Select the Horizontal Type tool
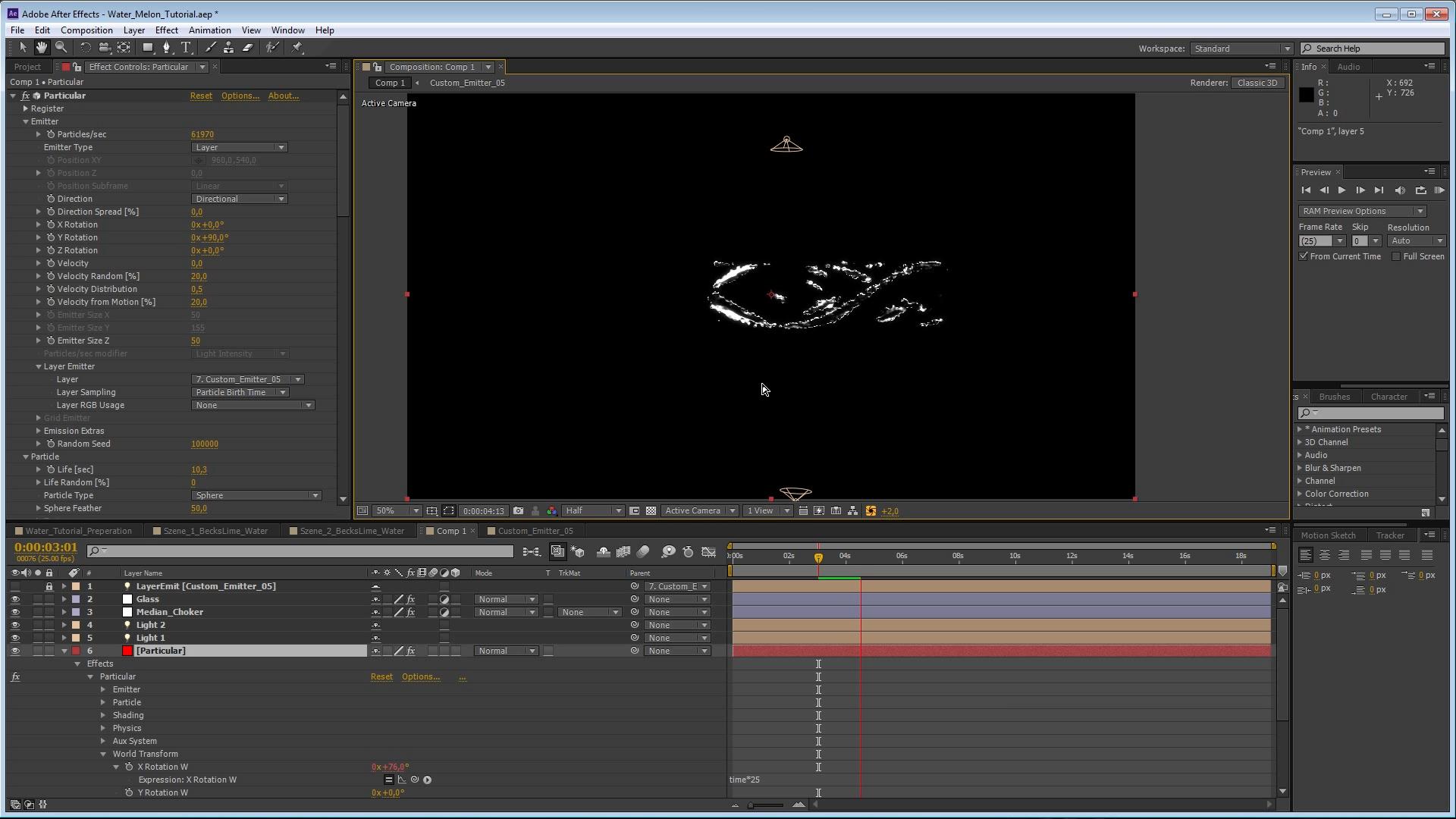Screen dimensions: 1456x819 coord(186,48)
